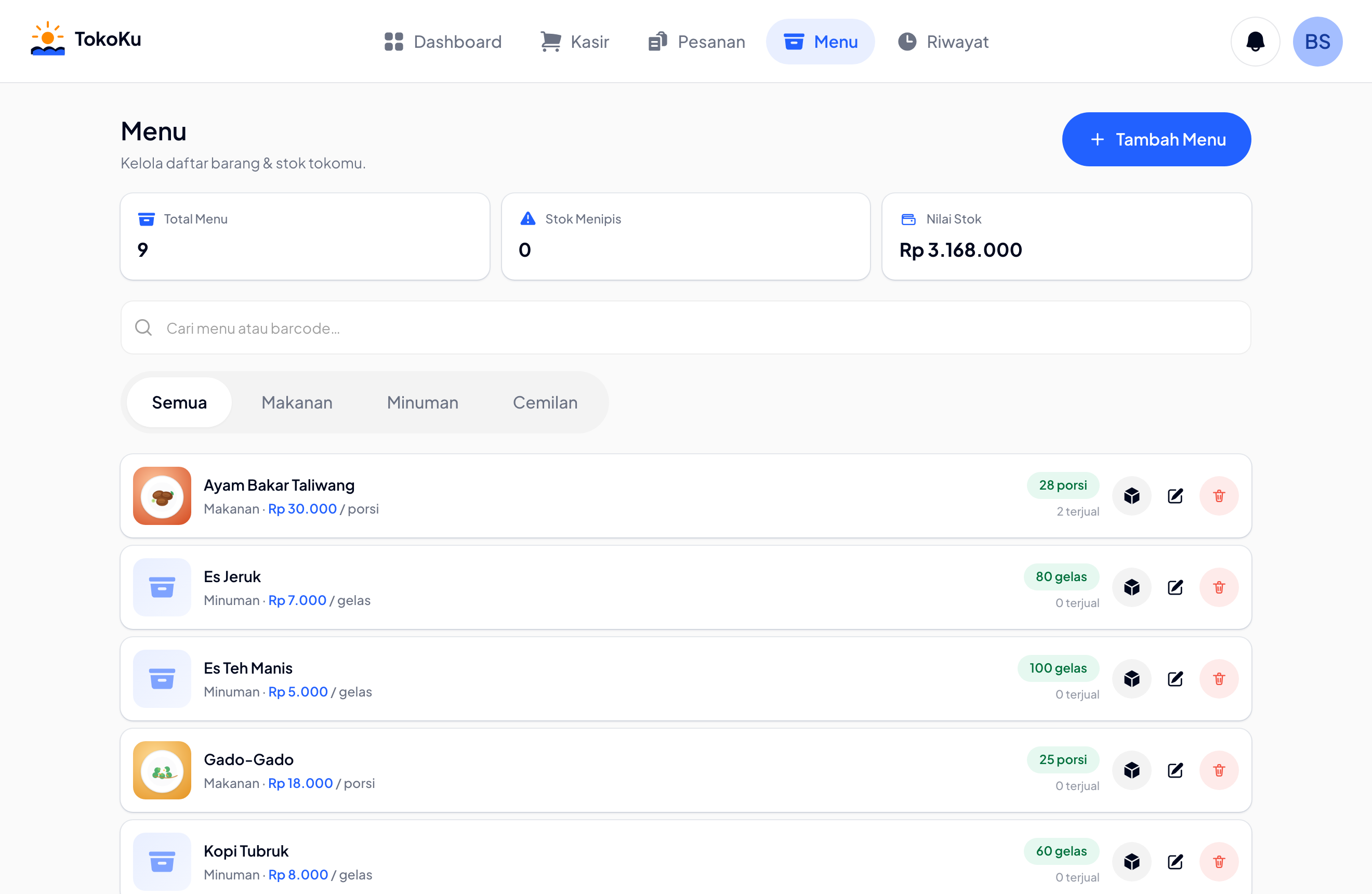Switch to the Pesanan page
Viewport: 1372px width, 894px height.
click(696, 42)
